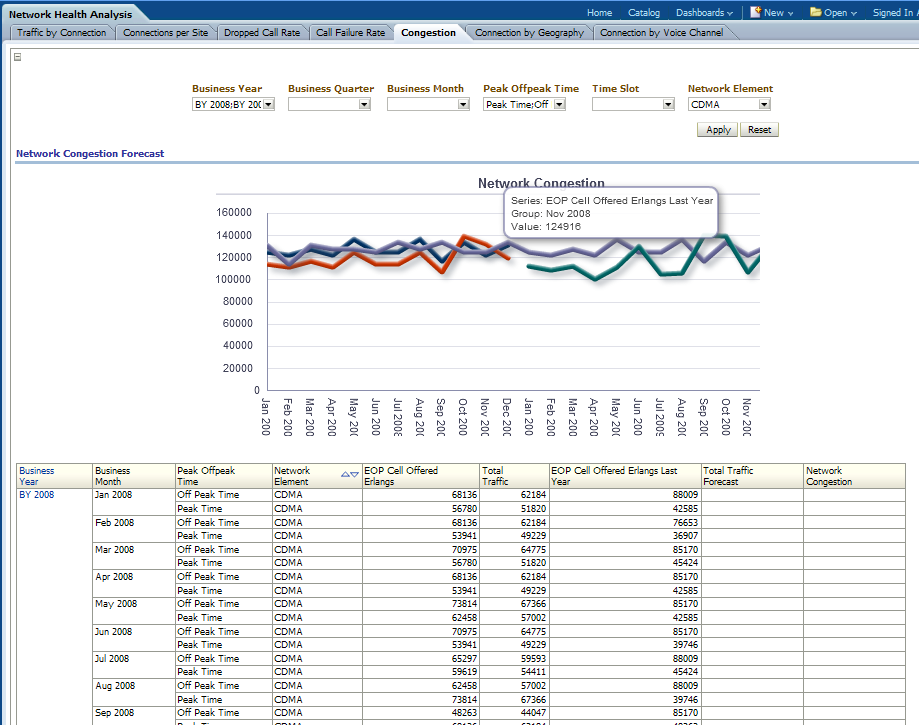Open the Network Element dropdown

point(764,104)
